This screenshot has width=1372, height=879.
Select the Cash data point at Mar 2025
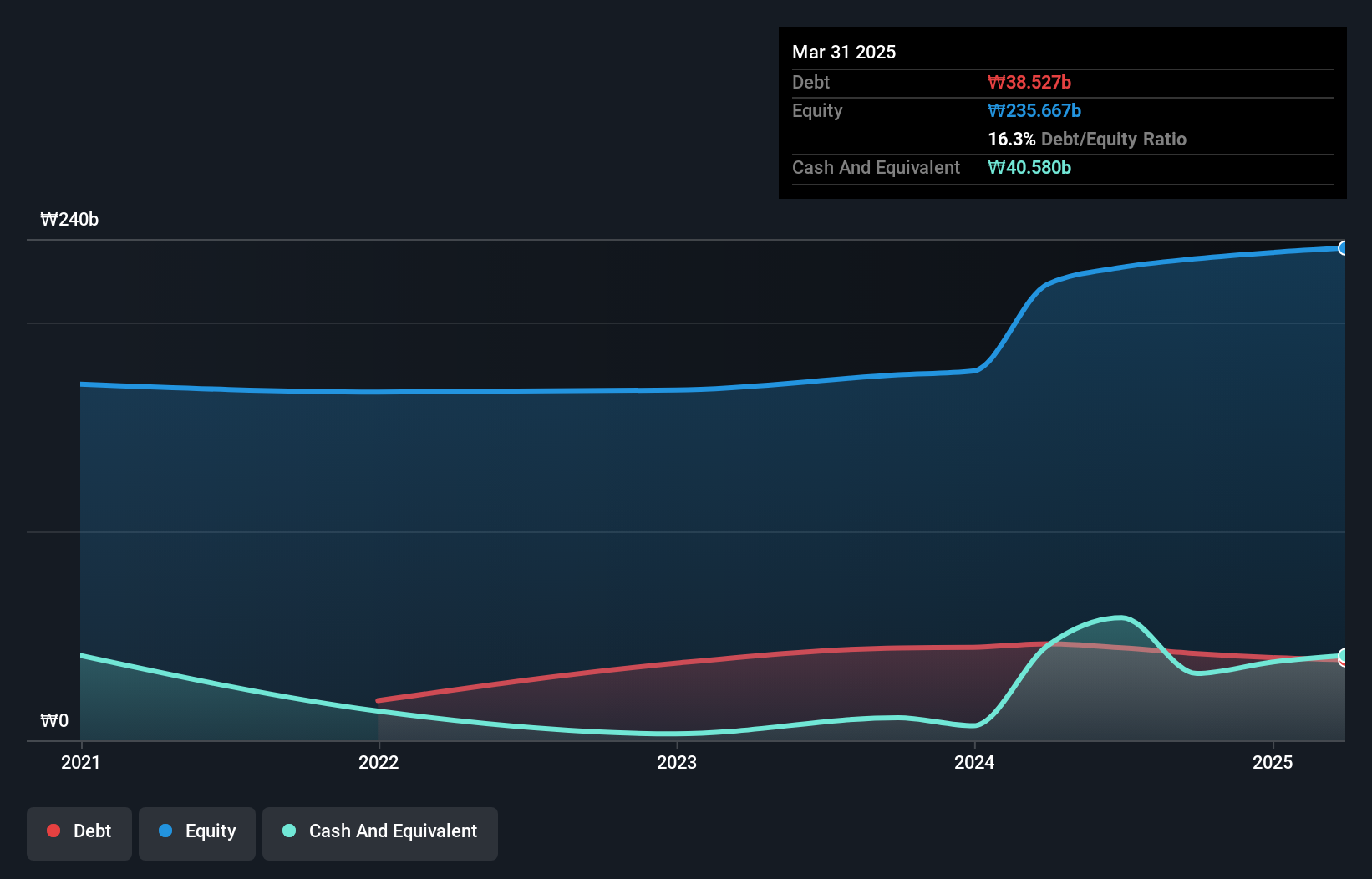[x=1343, y=655]
